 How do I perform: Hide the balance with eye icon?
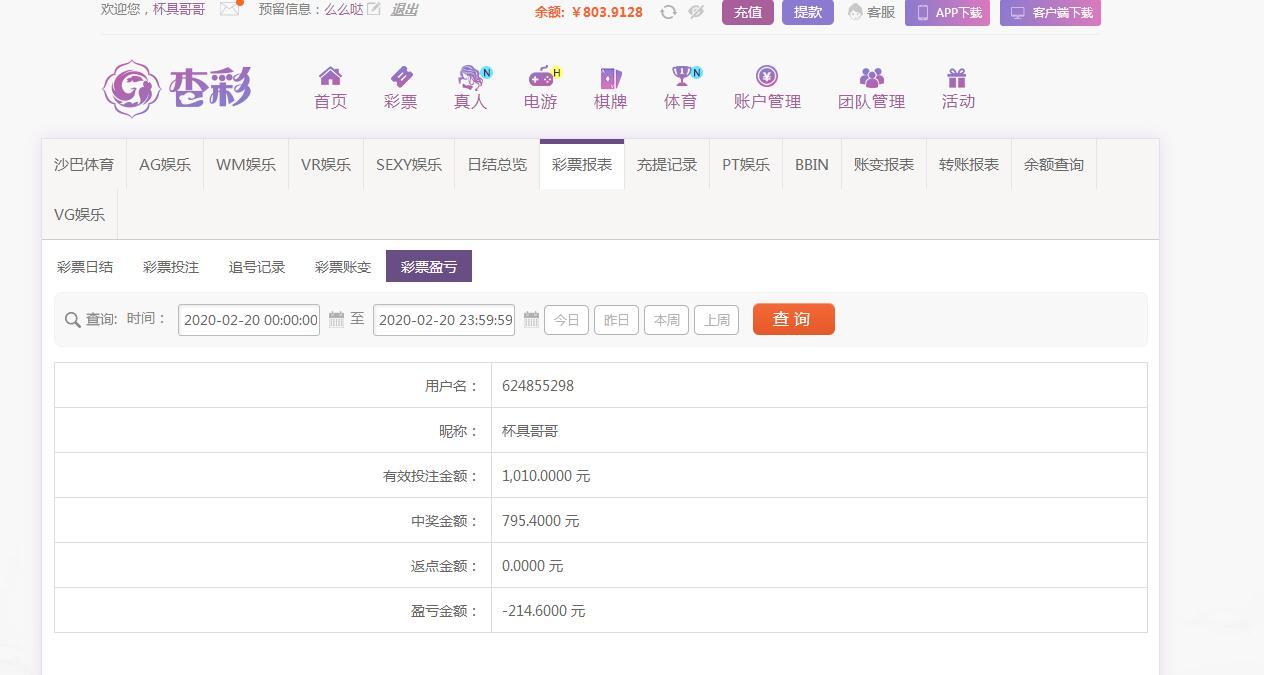[696, 12]
